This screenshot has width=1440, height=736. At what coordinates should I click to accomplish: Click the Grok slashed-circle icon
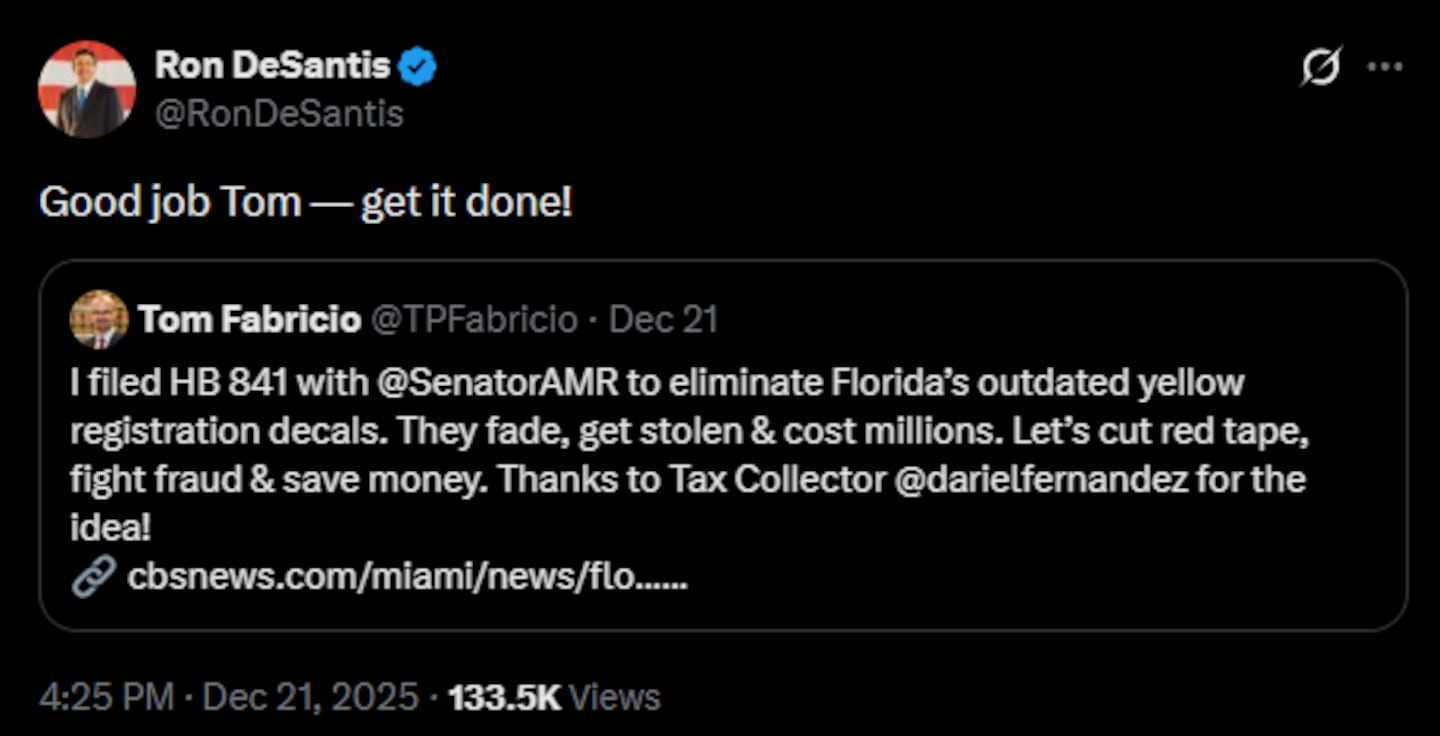coord(1320,68)
